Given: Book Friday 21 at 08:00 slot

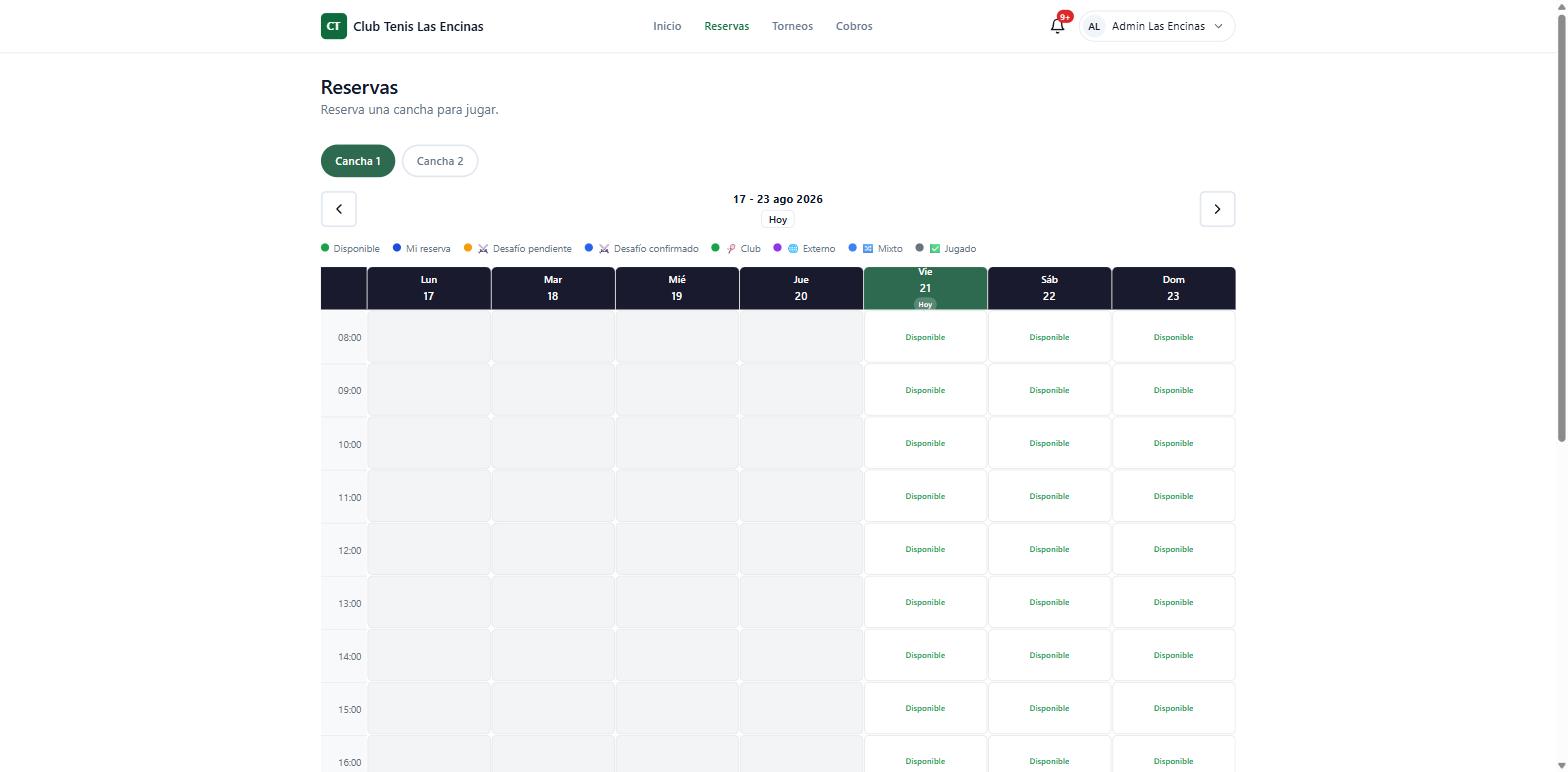Looking at the screenshot, I should tap(925, 337).
